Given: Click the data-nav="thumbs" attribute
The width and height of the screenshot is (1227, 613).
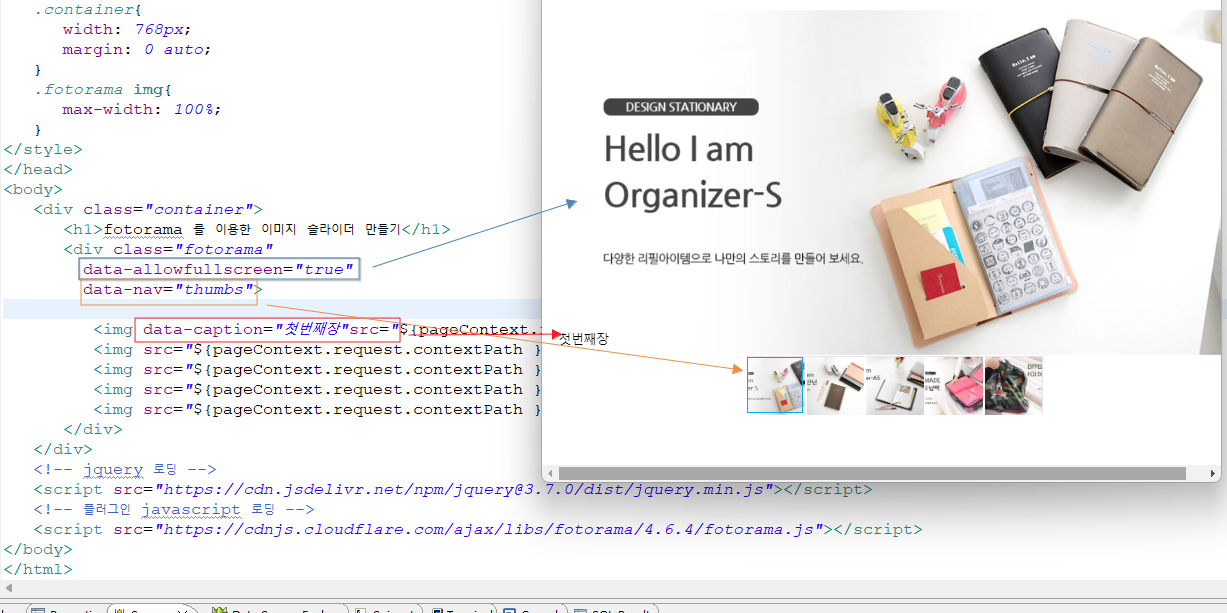Looking at the screenshot, I should coord(170,291).
